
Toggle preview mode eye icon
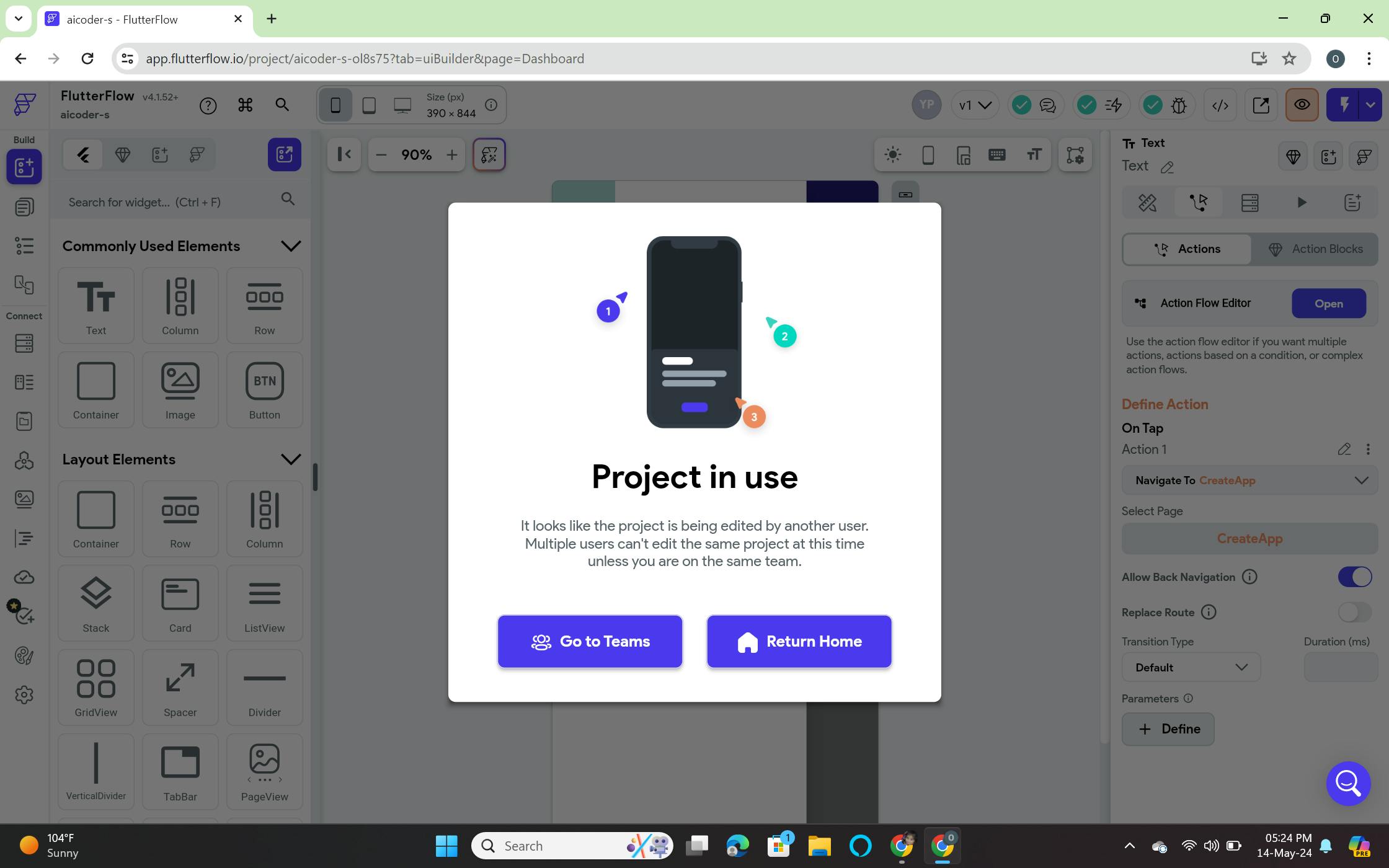[x=1302, y=105]
